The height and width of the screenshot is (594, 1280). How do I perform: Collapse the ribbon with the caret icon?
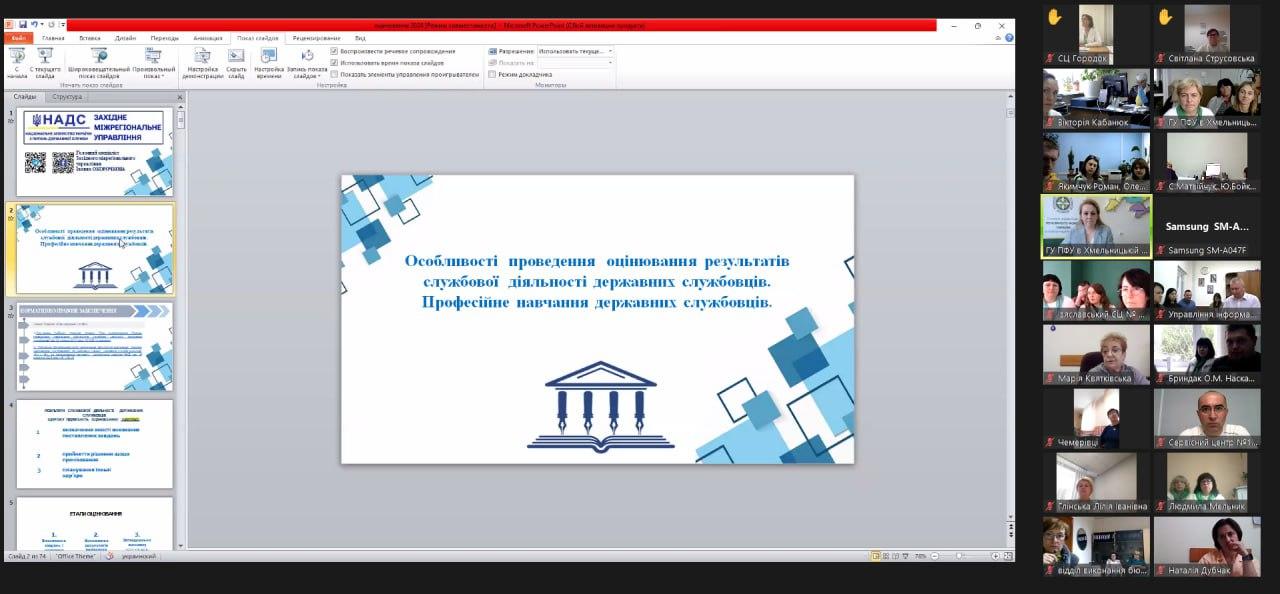(x=997, y=37)
